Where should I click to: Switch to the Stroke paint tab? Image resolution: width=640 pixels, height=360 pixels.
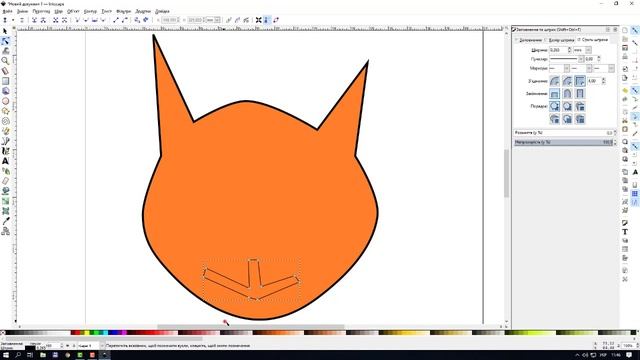pyautogui.click(x=561, y=40)
